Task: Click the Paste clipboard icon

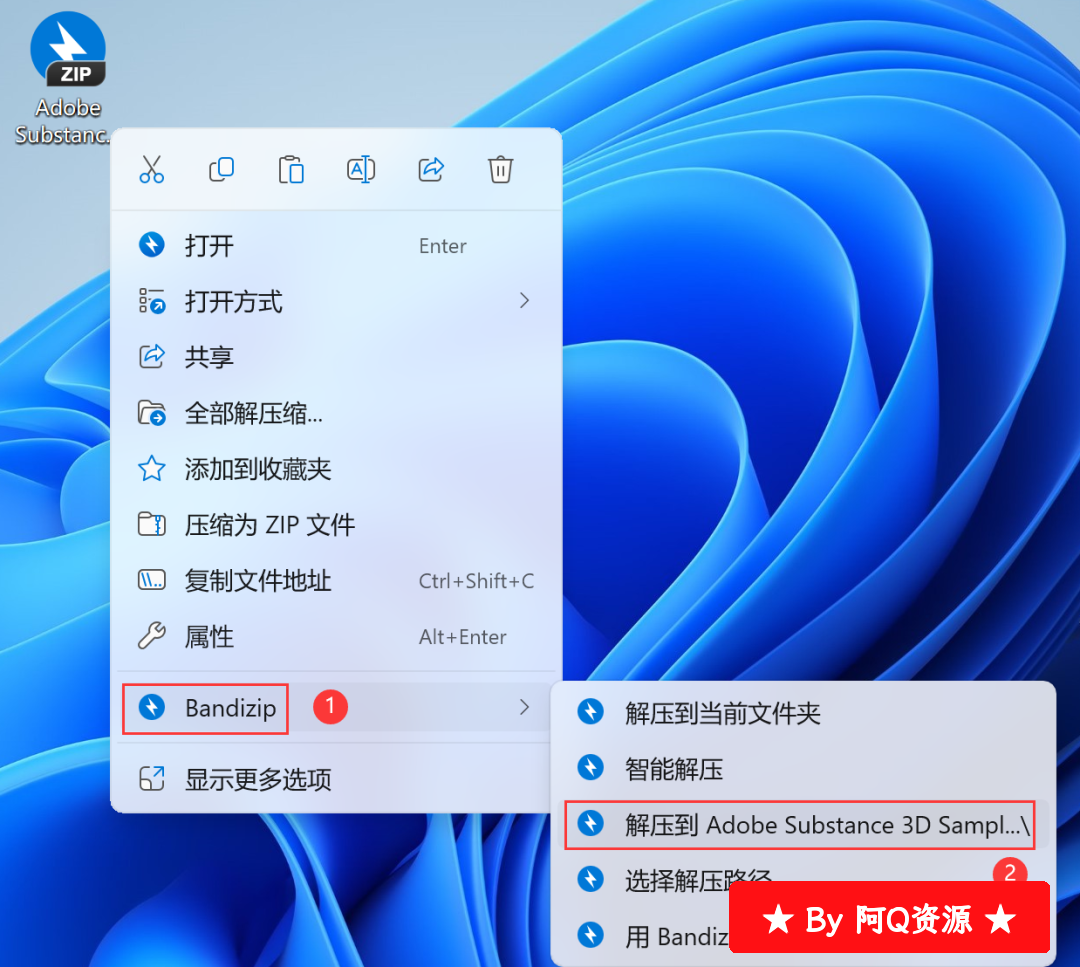Action: 291,170
